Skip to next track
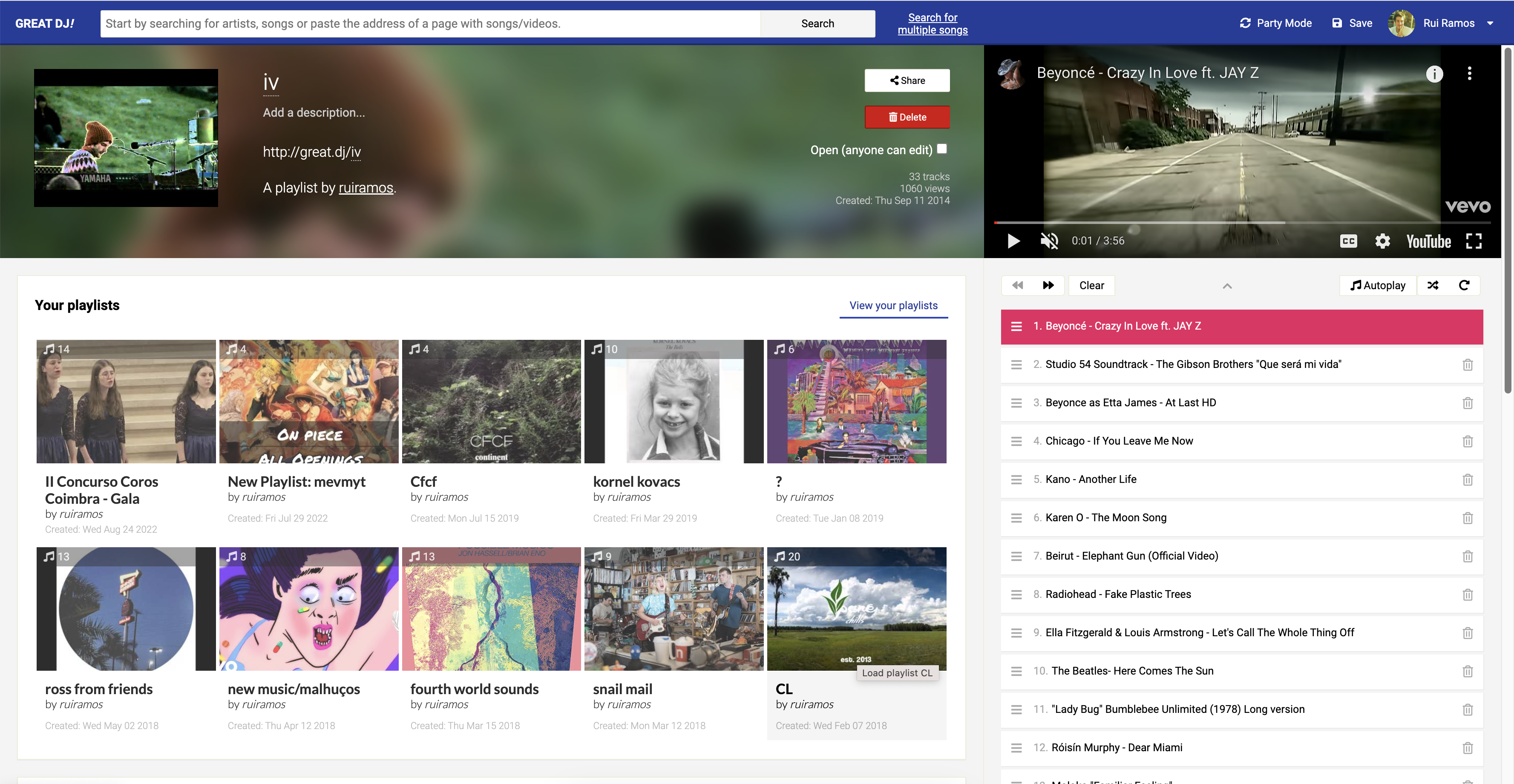The height and width of the screenshot is (784, 1514). coord(1048,286)
